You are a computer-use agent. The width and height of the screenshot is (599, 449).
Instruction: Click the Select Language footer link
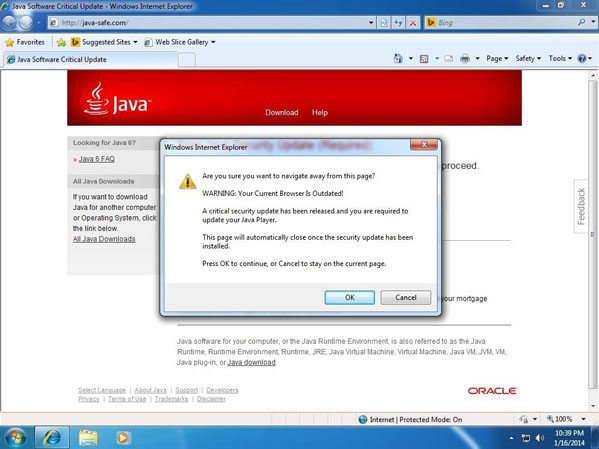pos(102,390)
